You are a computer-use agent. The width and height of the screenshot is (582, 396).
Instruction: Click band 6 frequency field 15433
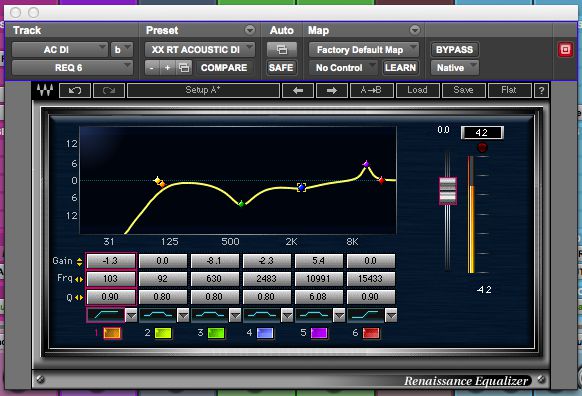pos(370,279)
